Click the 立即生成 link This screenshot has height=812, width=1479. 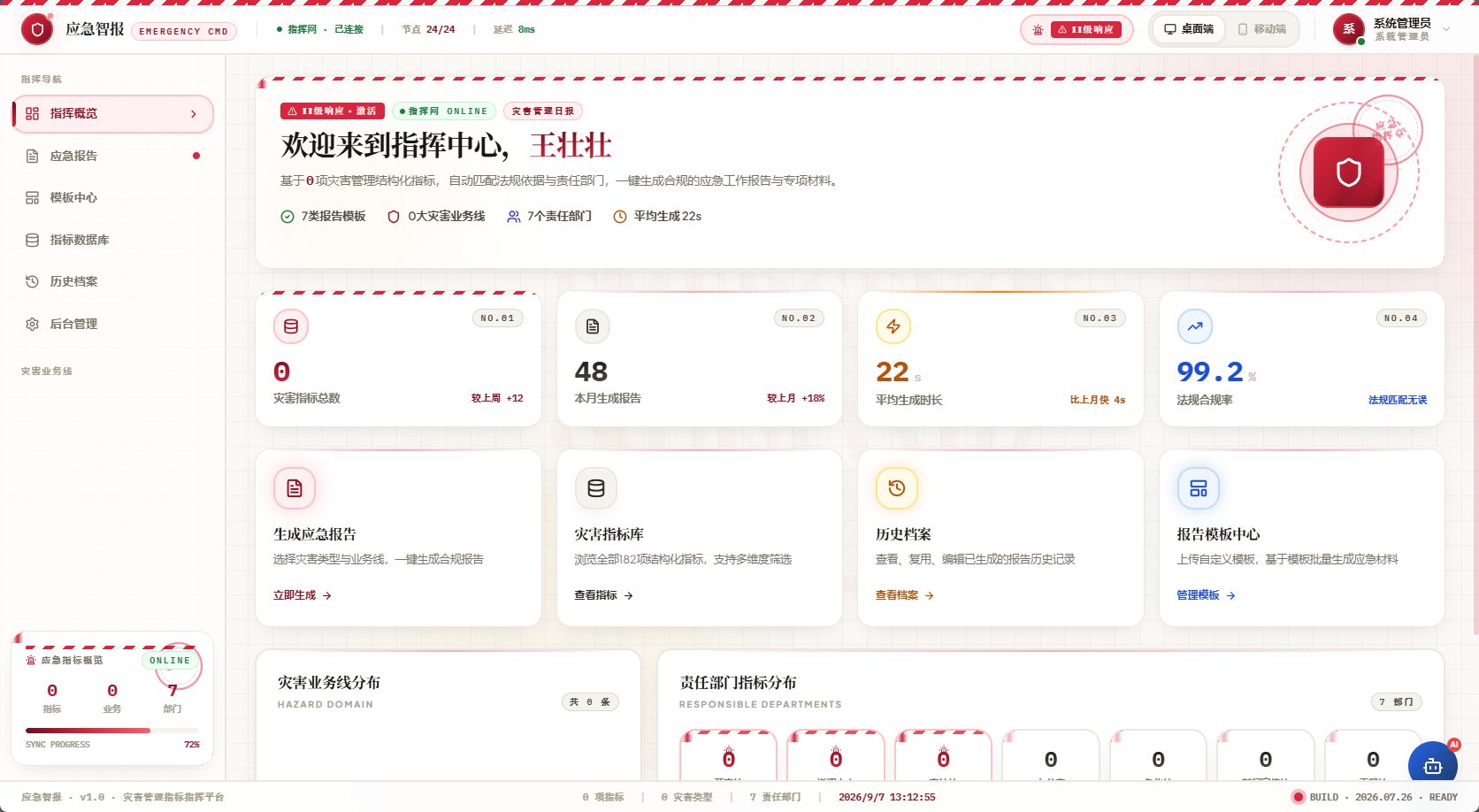303,595
